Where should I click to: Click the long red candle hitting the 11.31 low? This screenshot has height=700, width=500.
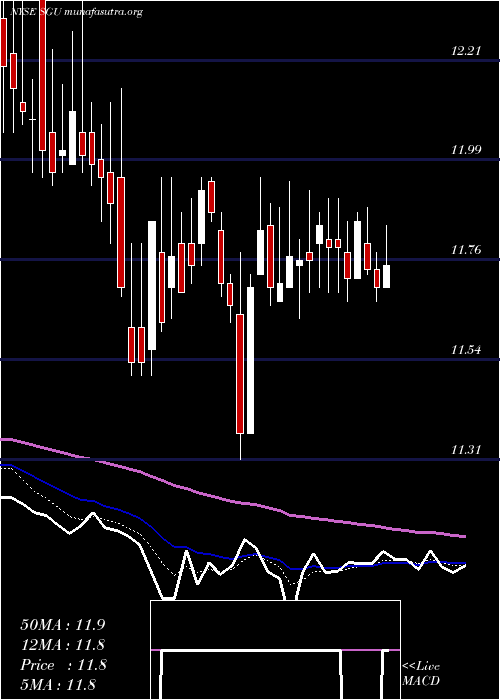[x=240, y=374]
